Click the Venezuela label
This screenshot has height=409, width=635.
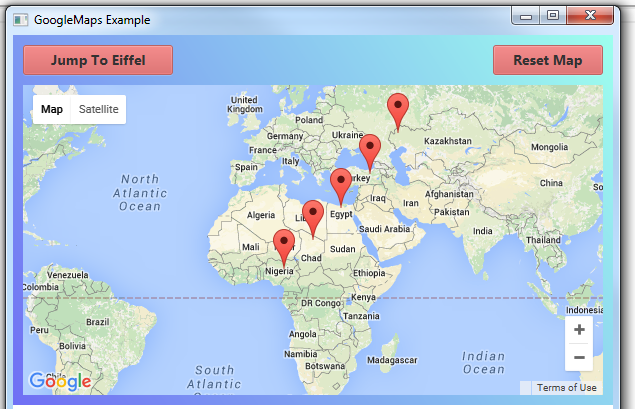tap(68, 275)
